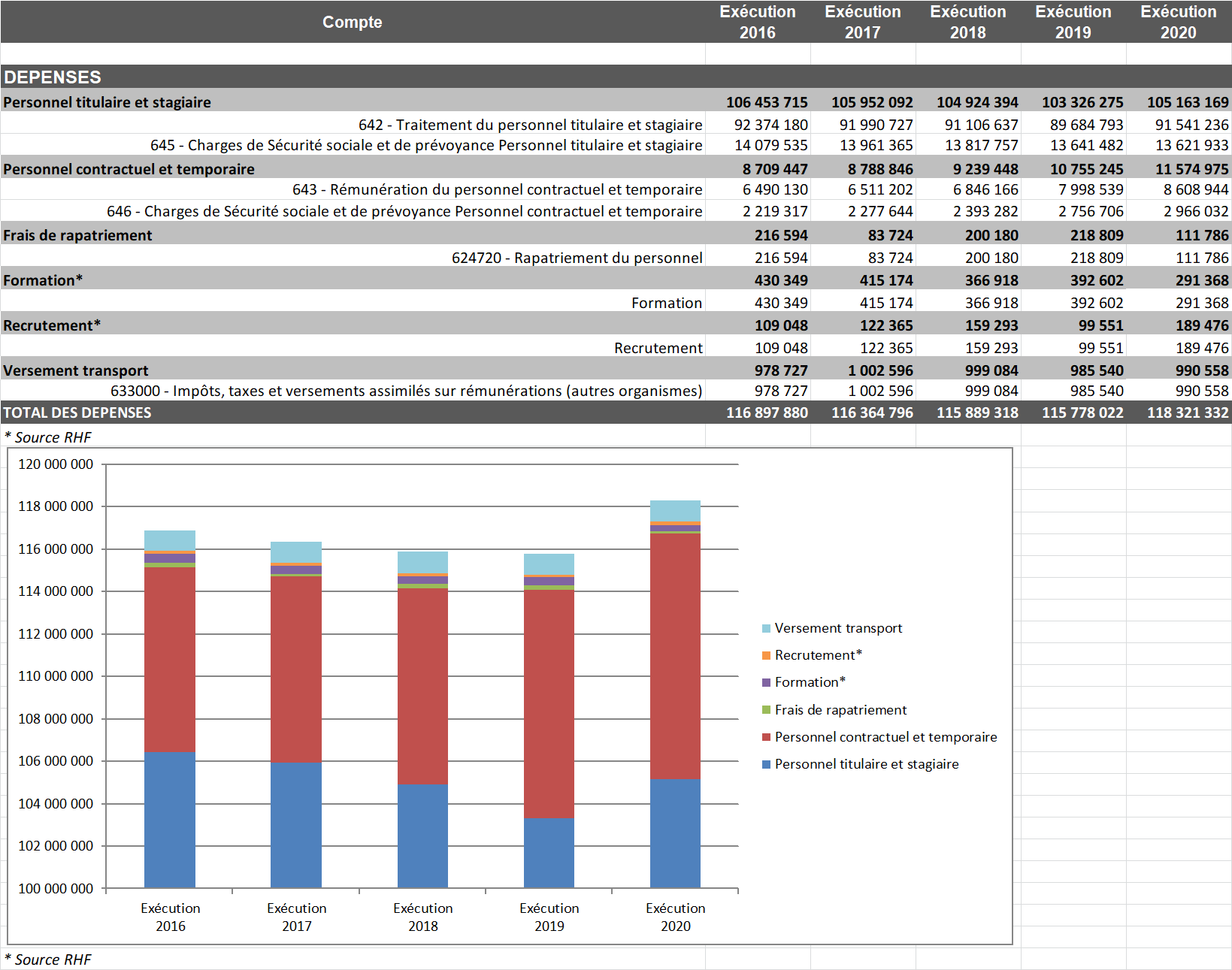Select the Exécution 2020 column header
This screenshot has width=1232, height=970.
coord(1178,22)
